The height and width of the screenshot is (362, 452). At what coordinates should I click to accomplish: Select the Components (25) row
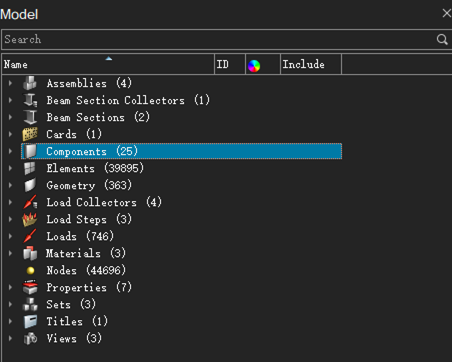[x=181, y=151]
